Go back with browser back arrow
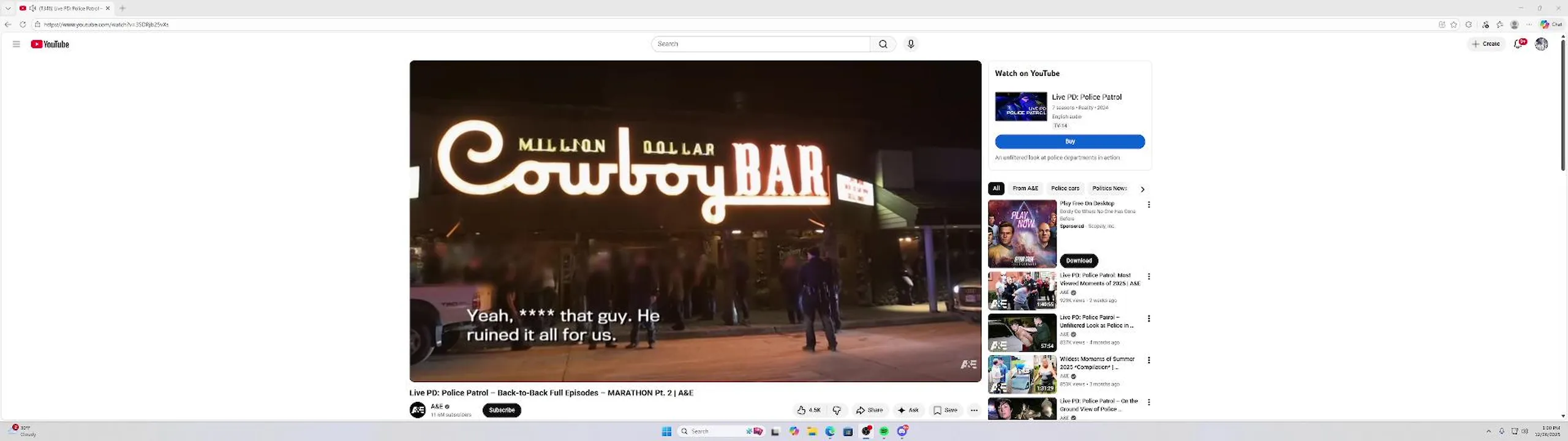The image size is (1568, 441). tap(8, 24)
